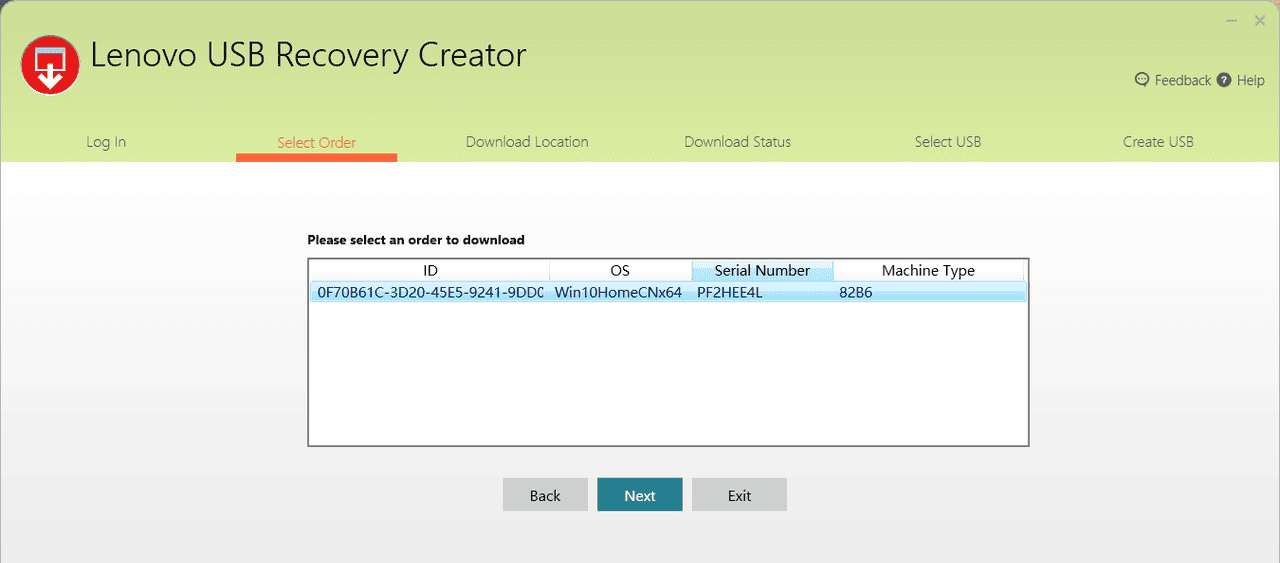Viewport: 1280px width, 563px height.
Task: Minimize the Recovery Creator window
Action: [1231, 21]
